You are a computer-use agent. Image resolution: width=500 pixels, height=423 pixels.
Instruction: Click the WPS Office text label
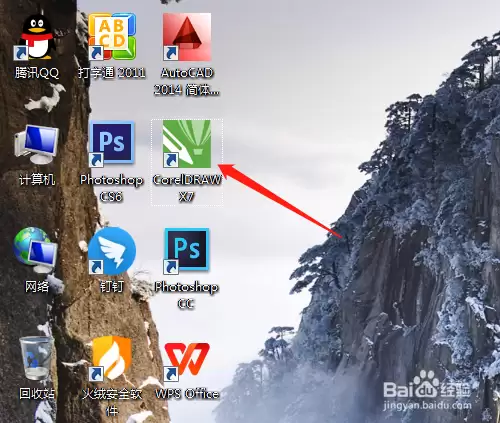187,394
